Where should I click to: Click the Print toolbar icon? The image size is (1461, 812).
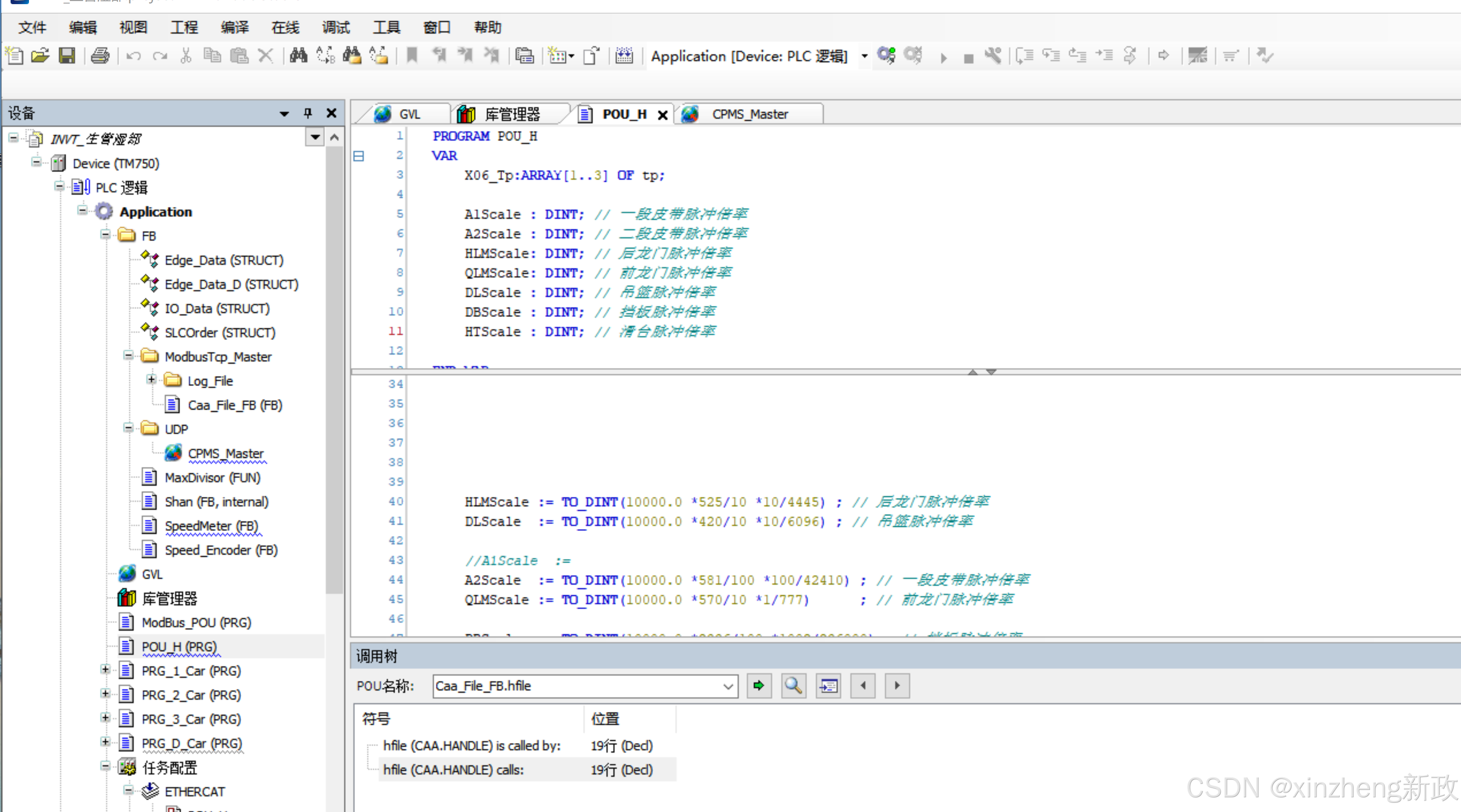point(100,56)
